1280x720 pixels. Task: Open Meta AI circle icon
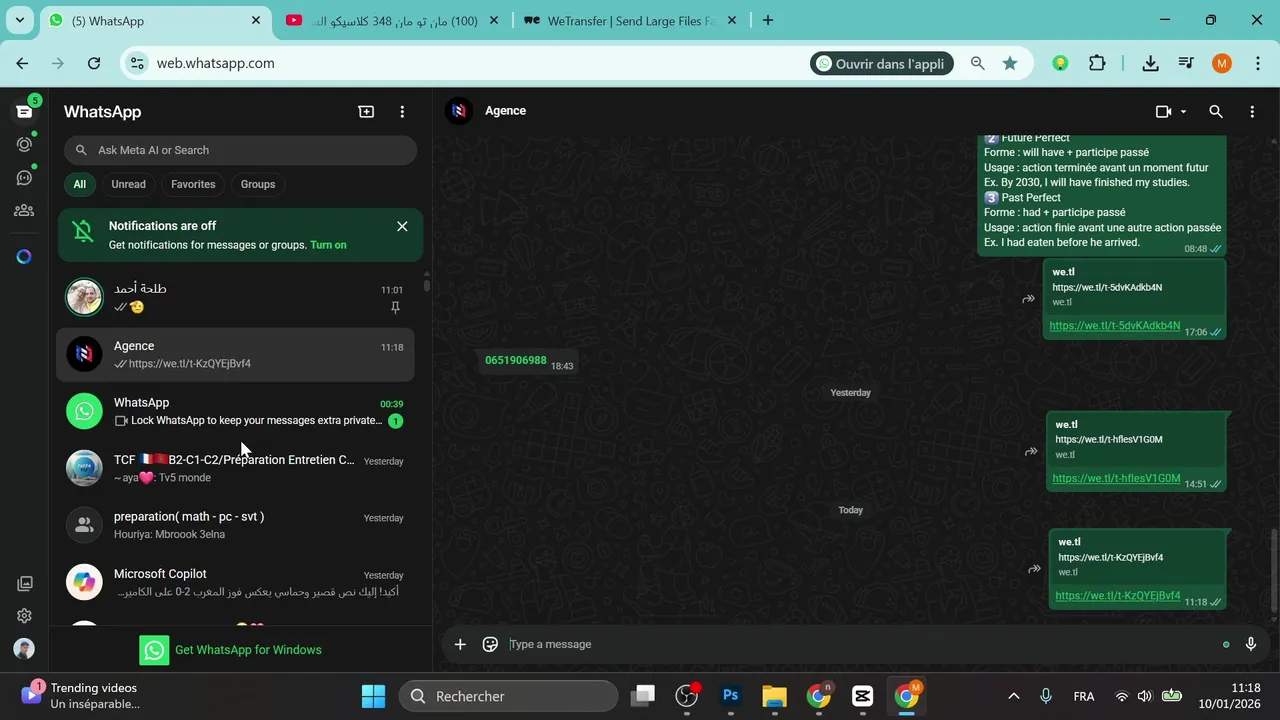pos(24,257)
